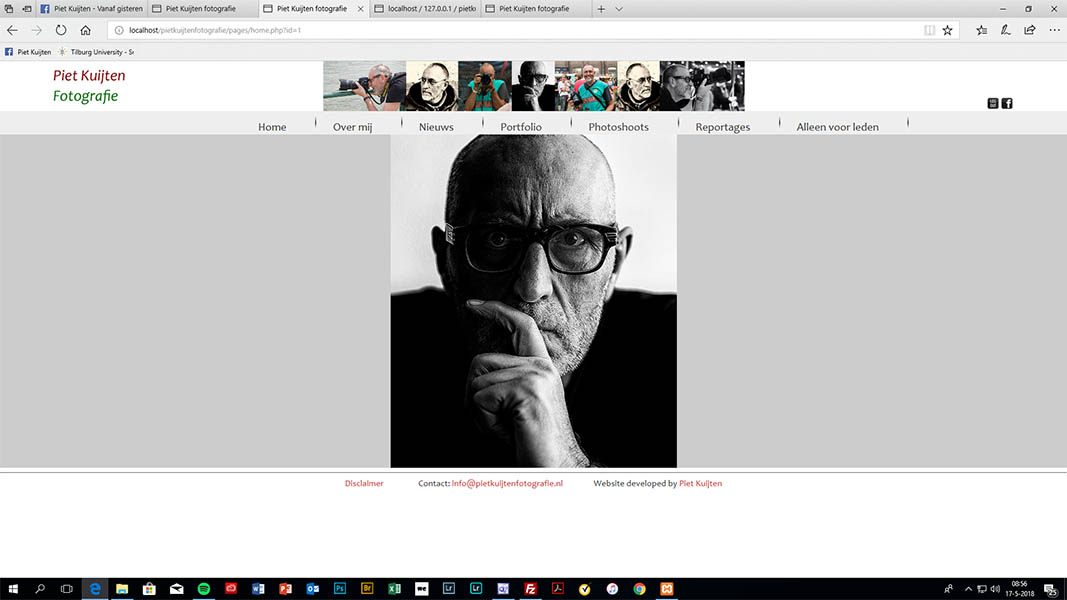The width and height of the screenshot is (1067, 600).
Task: Open the Alleen voor leden section
Action: (x=837, y=127)
